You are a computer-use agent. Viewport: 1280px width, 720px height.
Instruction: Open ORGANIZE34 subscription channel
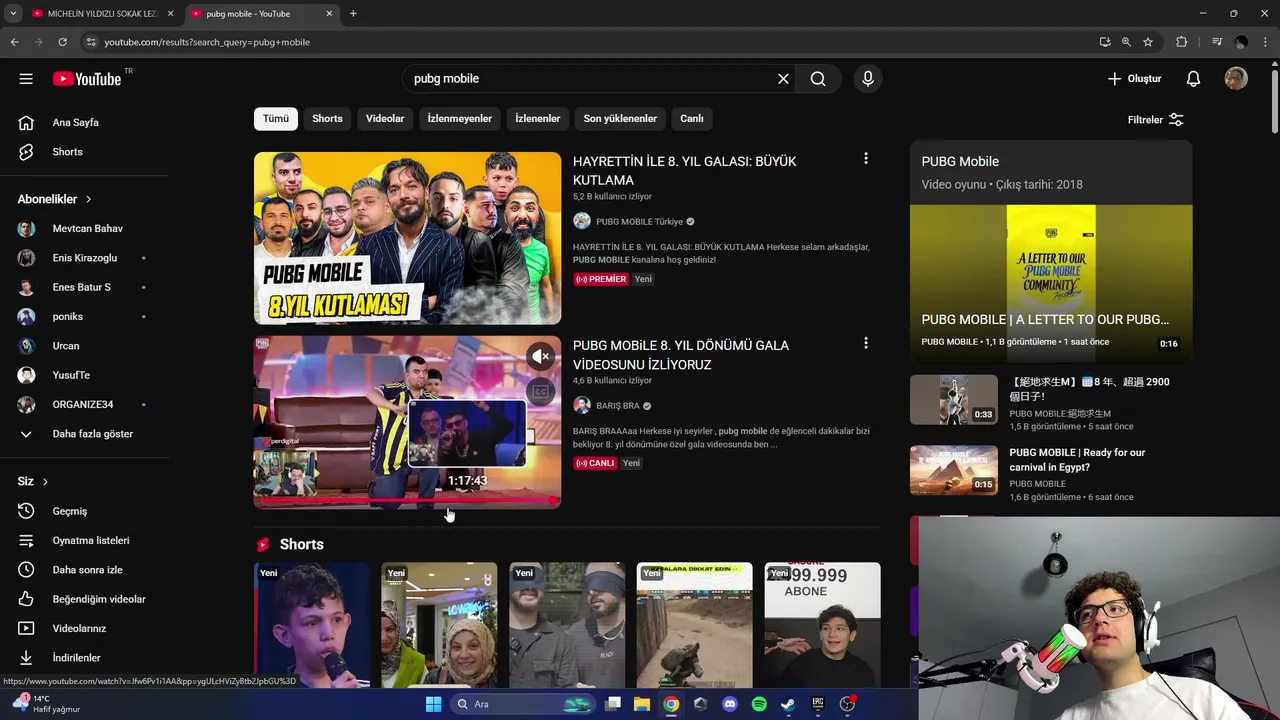pyautogui.click(x=85, y=404)
